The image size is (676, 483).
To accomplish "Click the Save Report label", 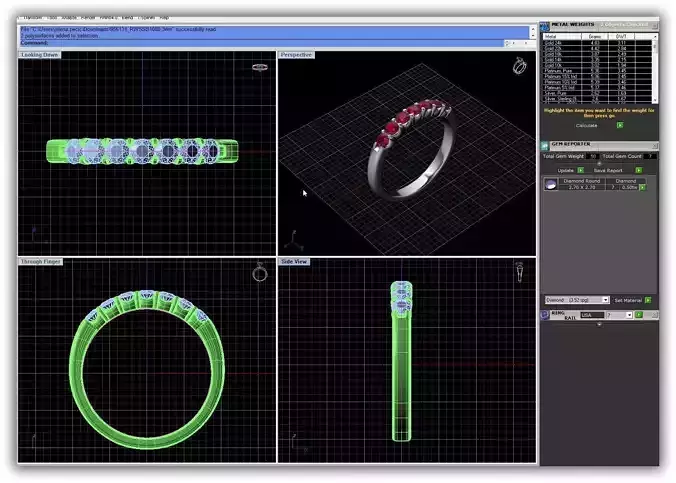I will tap(608, 170).
